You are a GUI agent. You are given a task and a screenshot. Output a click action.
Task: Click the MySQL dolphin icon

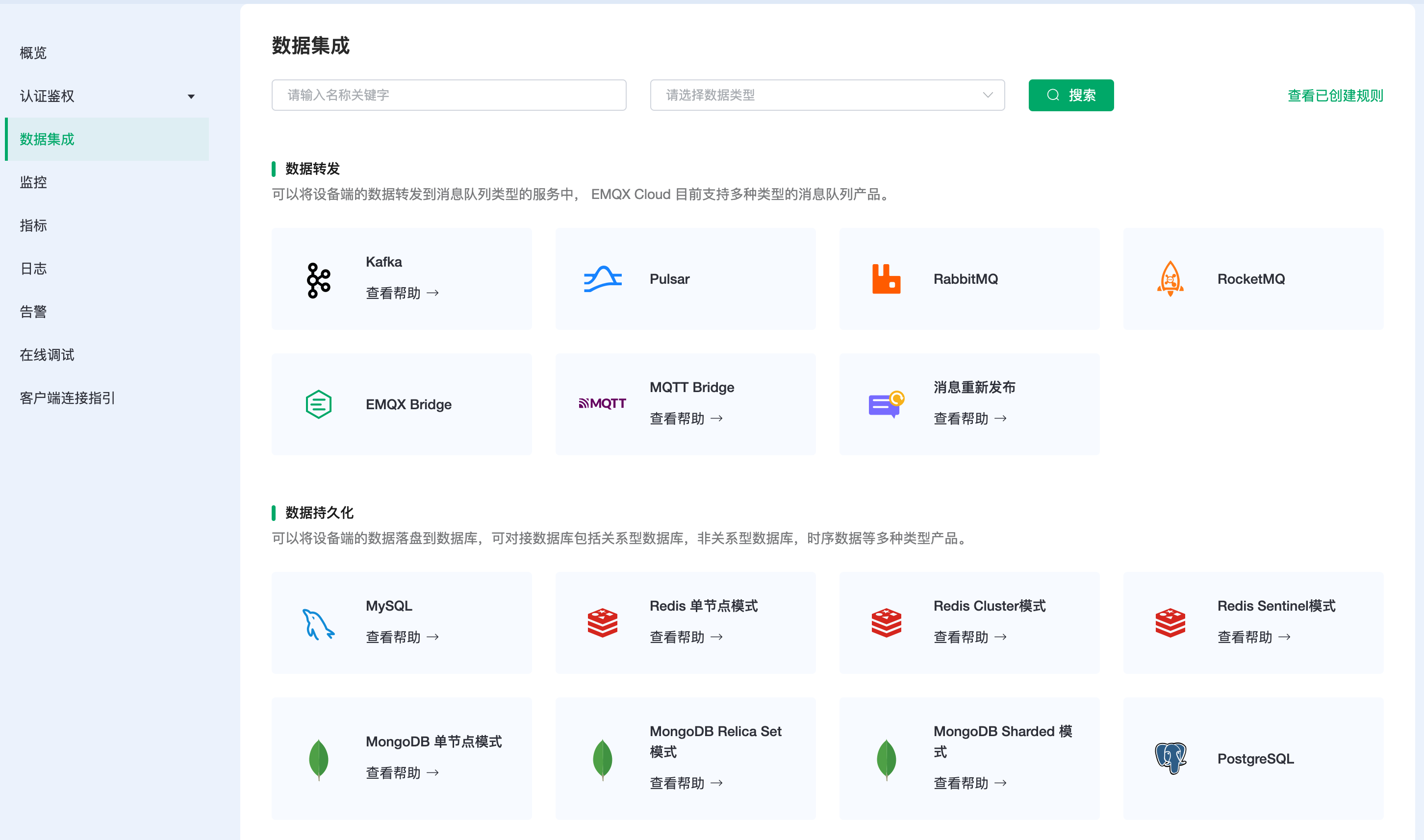pos(318,624)
